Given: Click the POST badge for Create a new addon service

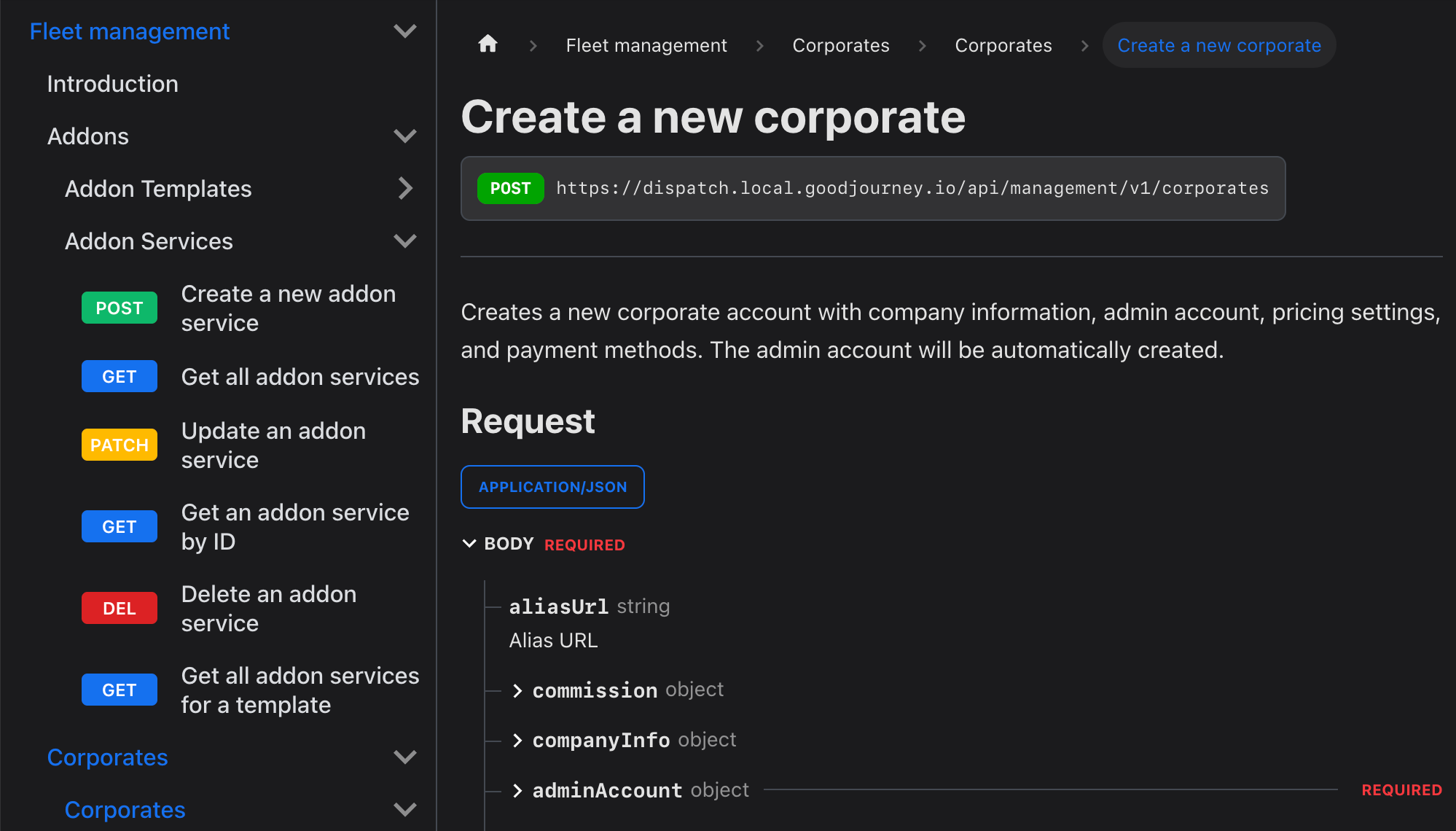Looking at the screenshot, I should (120, 308).
